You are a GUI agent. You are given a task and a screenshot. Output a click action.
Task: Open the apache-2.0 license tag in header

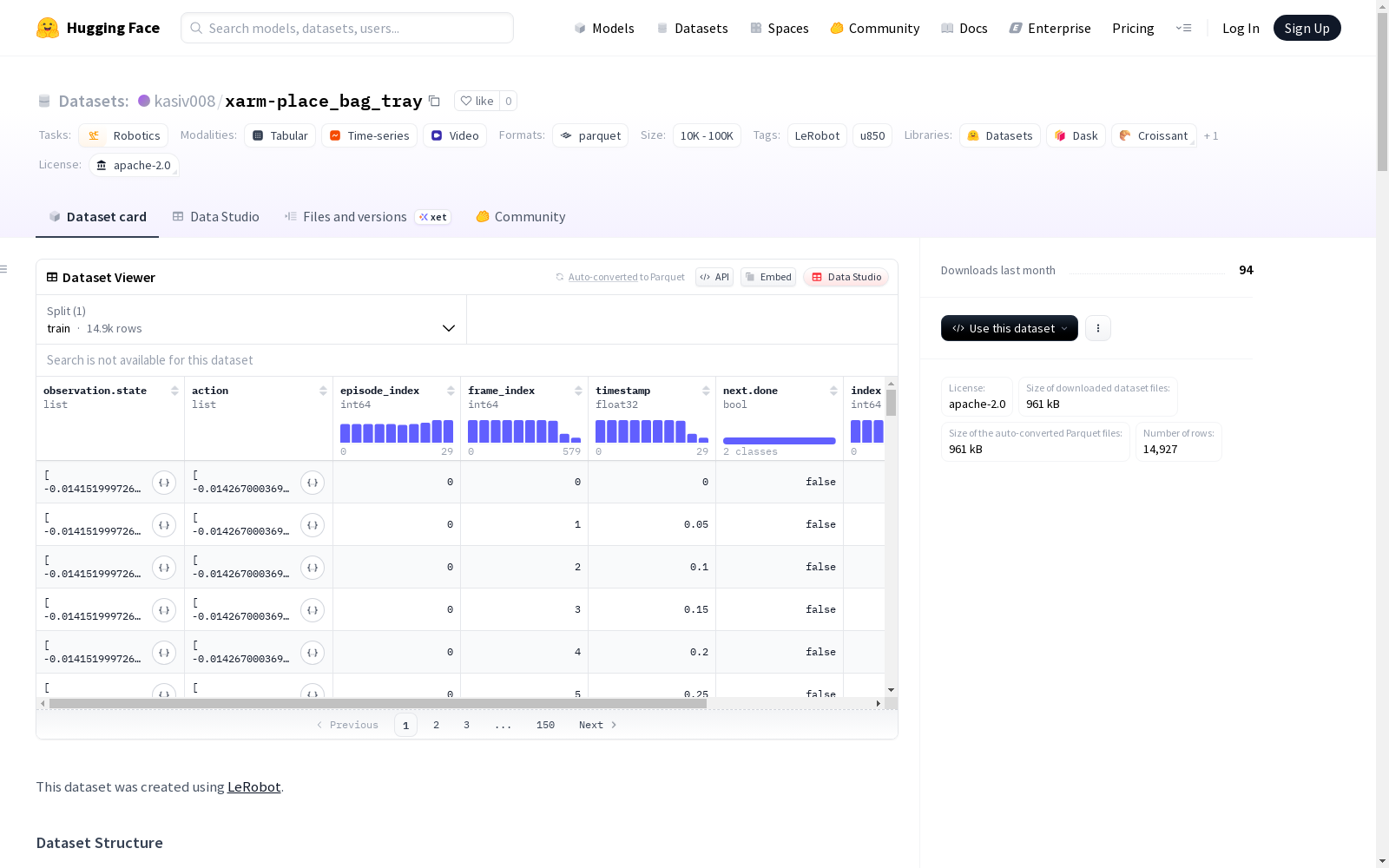point(134,165)
